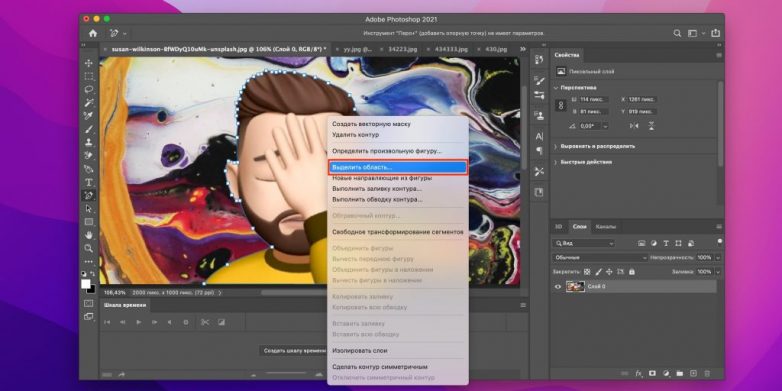Toggle the Lock all padlock icon
Viewport: 782px width, 391px height.
point(632,272)
